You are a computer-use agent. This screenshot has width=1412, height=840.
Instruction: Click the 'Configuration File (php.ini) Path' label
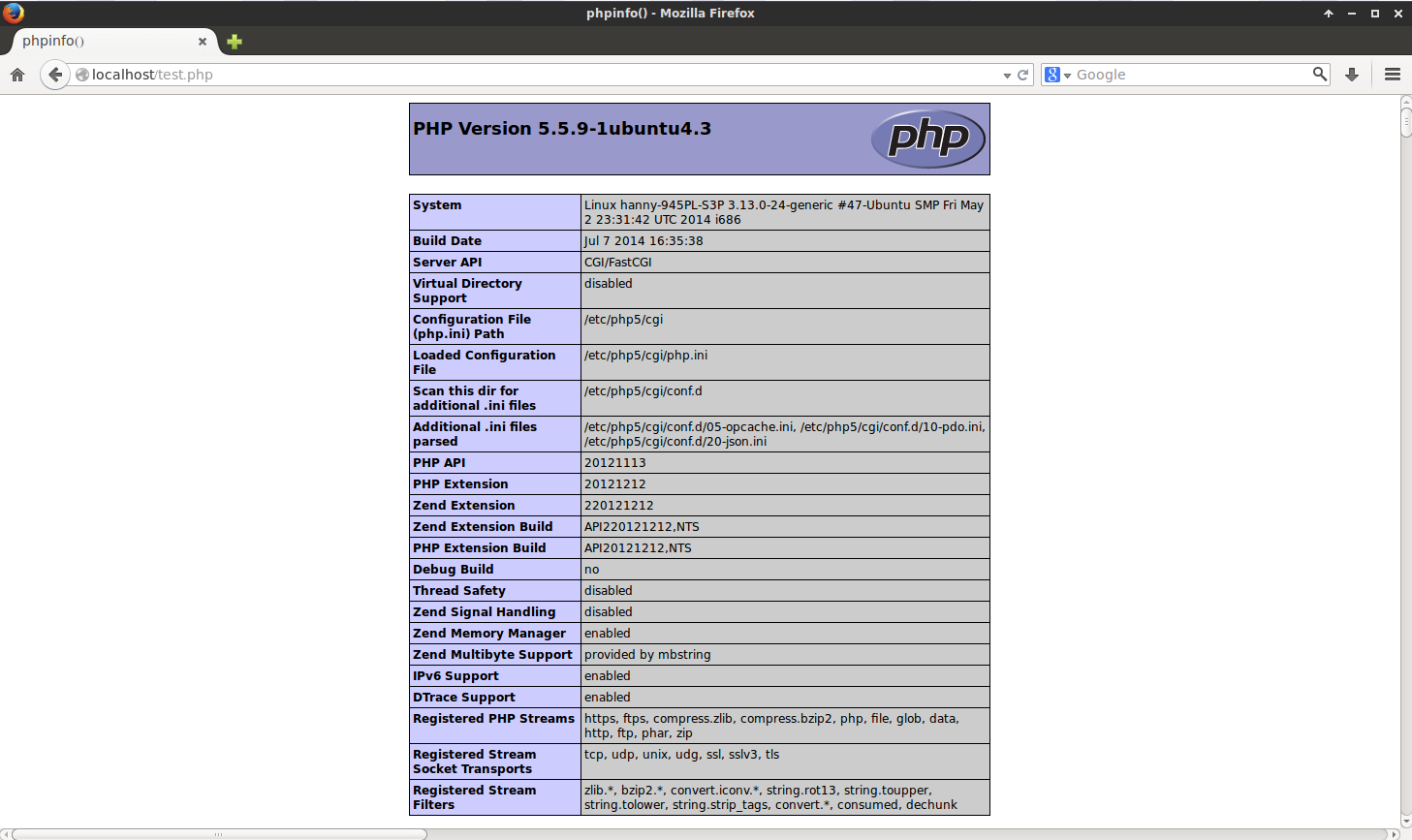click(472, 327)
